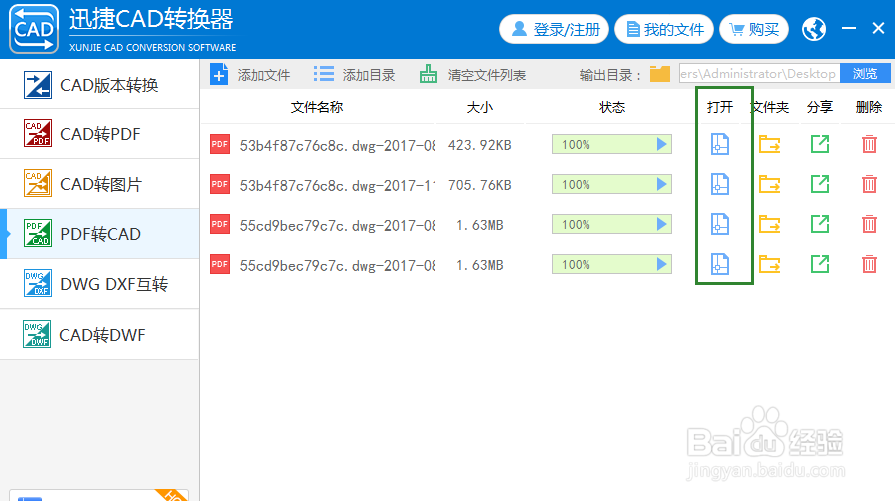Open 登录/注册 login button
Viewport: 895px width, 501px height.
tap(554, 29)
